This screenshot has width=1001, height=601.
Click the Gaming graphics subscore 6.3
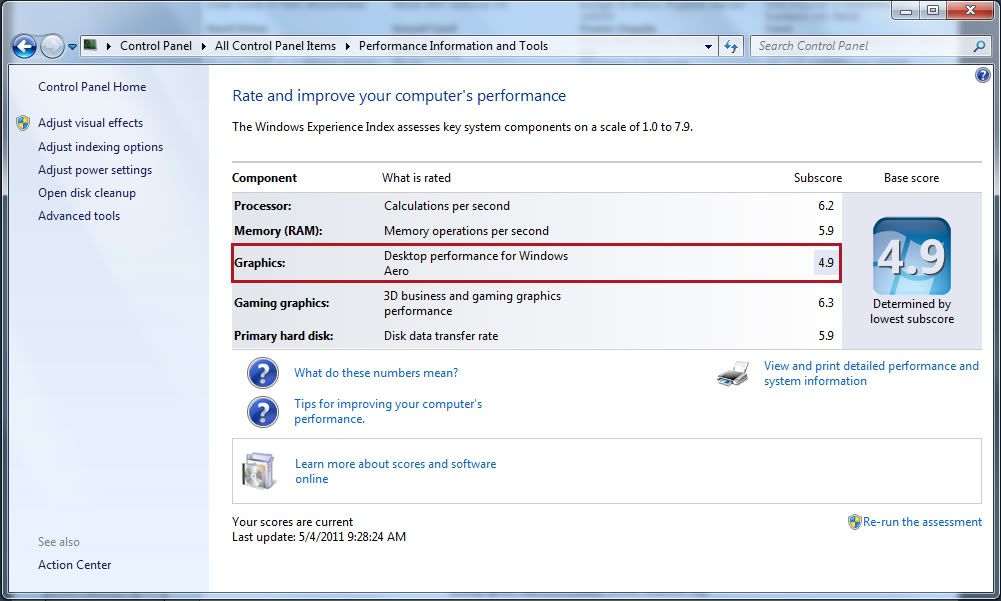pyautogui.click(x=825, y=303)
